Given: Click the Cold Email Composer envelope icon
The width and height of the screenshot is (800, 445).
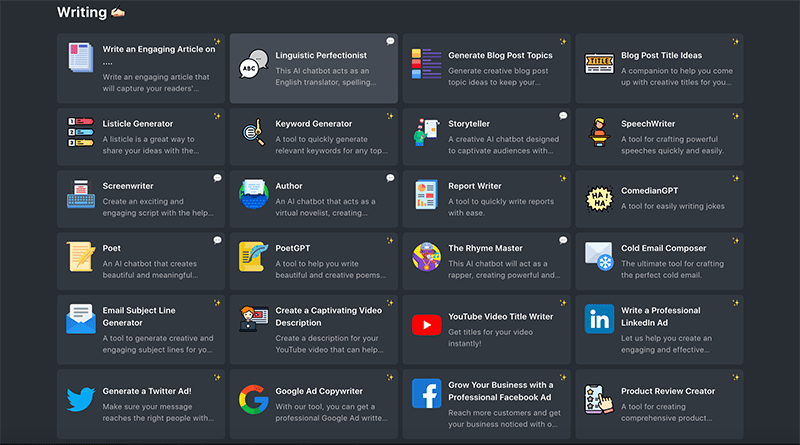Looking at the screenshot, I should click(x=599, y=256).
